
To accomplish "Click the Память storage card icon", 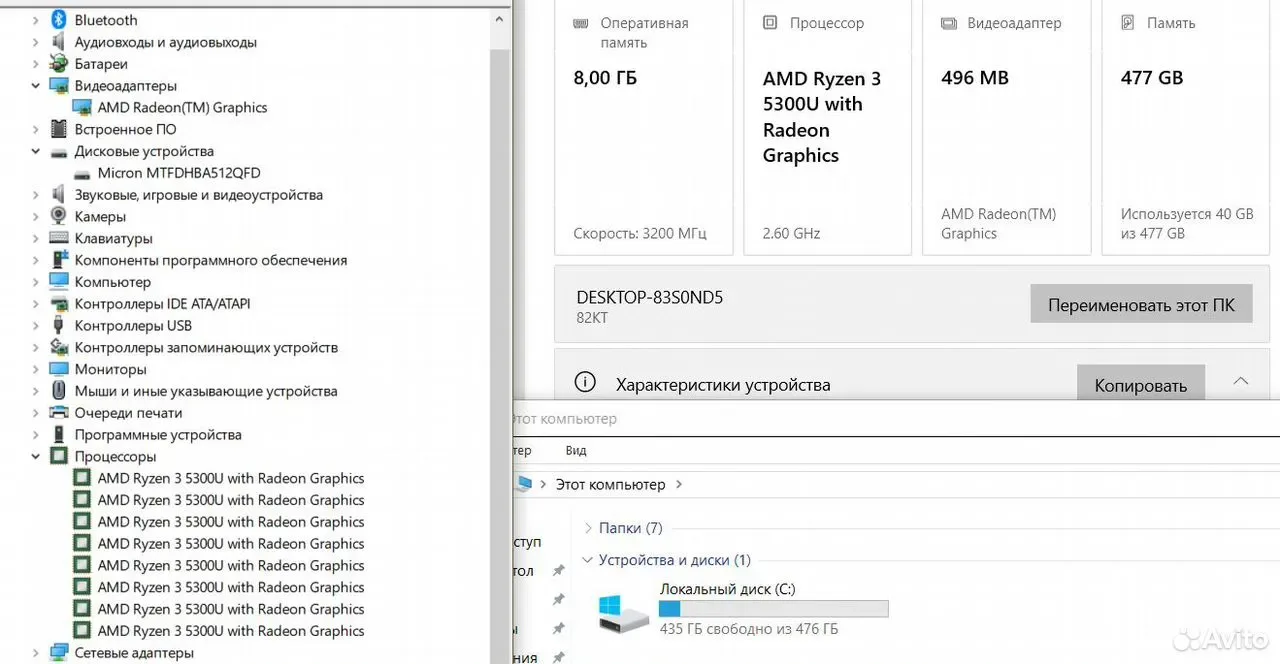I will coord(1128,22).
